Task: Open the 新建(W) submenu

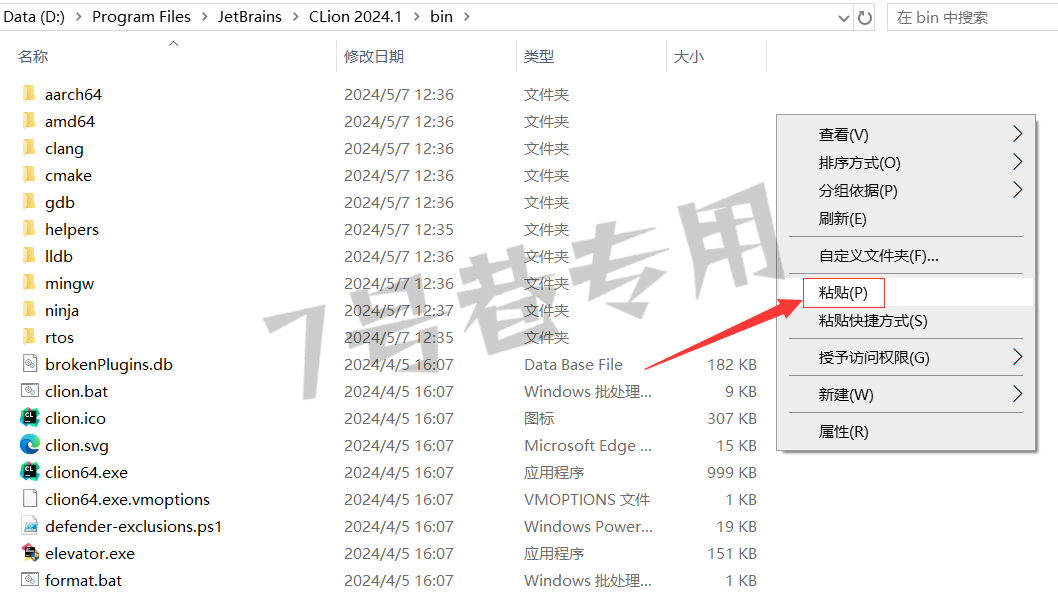Action: point(906,395)
